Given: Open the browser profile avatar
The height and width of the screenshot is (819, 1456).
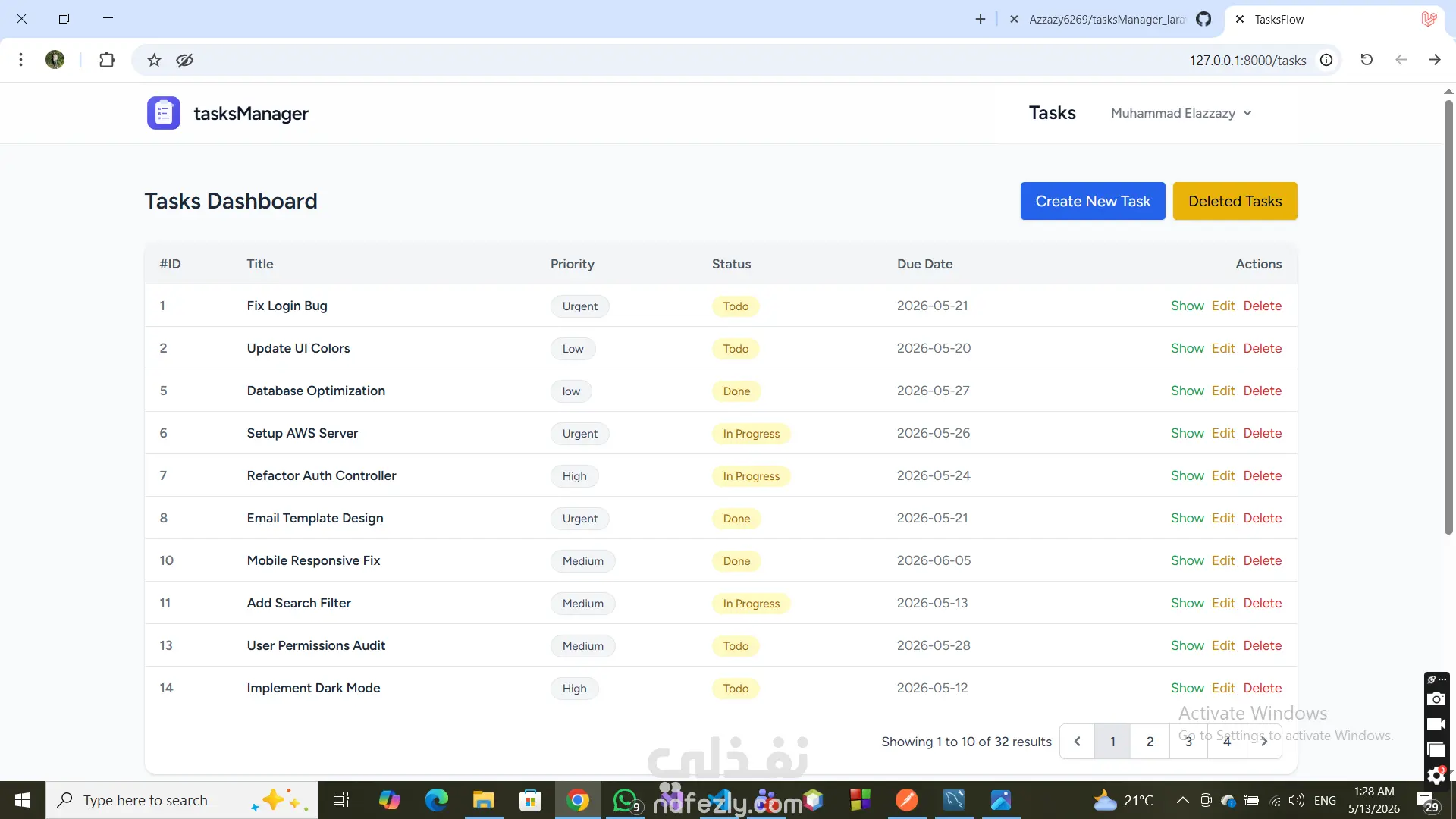Looking at the screenshot, I should (55, 60).
